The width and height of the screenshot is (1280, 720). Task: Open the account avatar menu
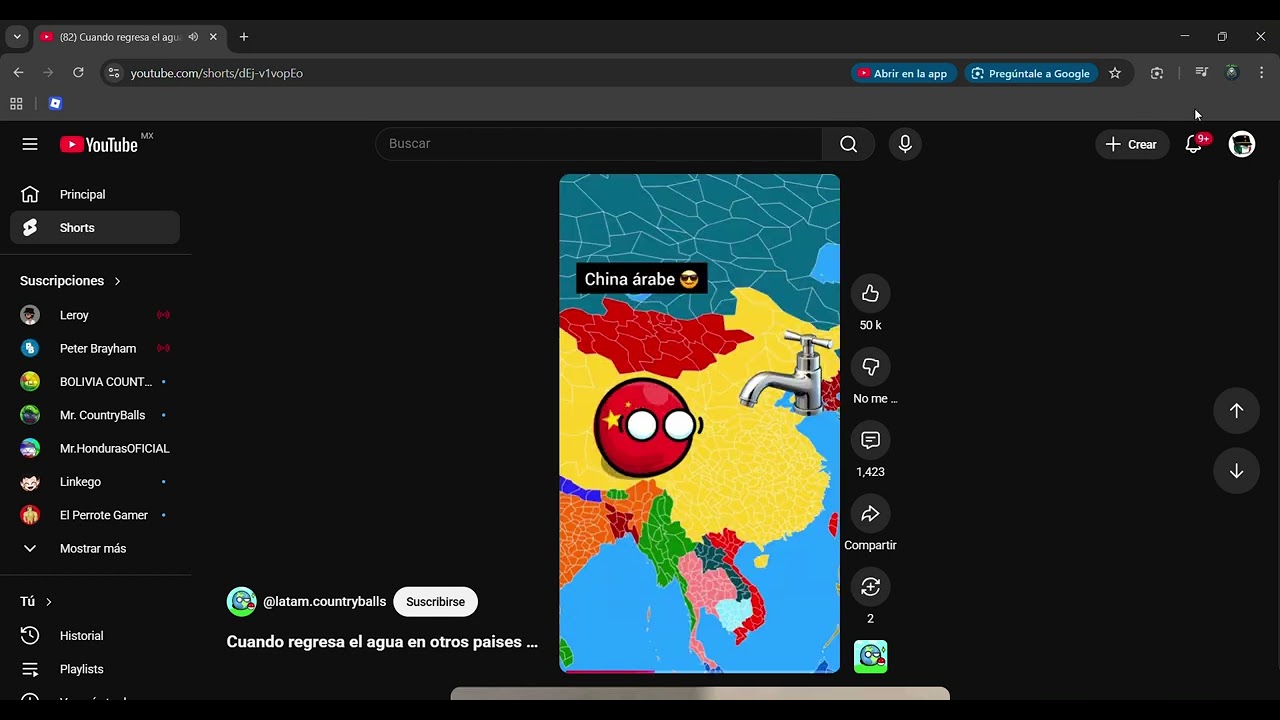coord(1242,144)
